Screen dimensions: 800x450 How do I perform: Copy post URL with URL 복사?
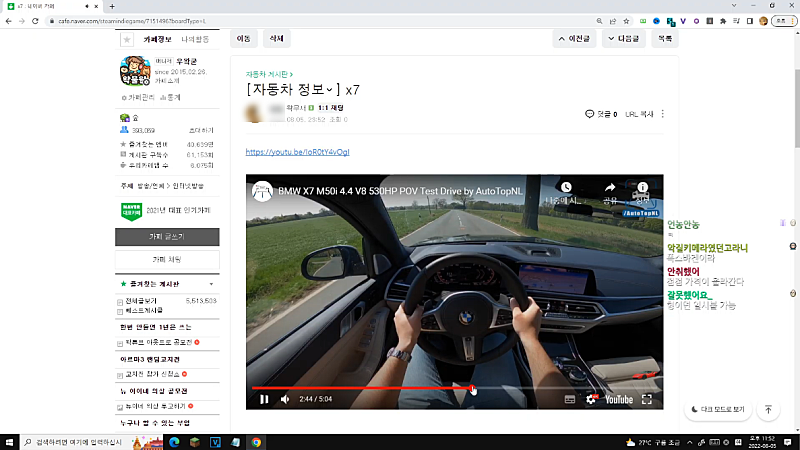tap(639, 114)
